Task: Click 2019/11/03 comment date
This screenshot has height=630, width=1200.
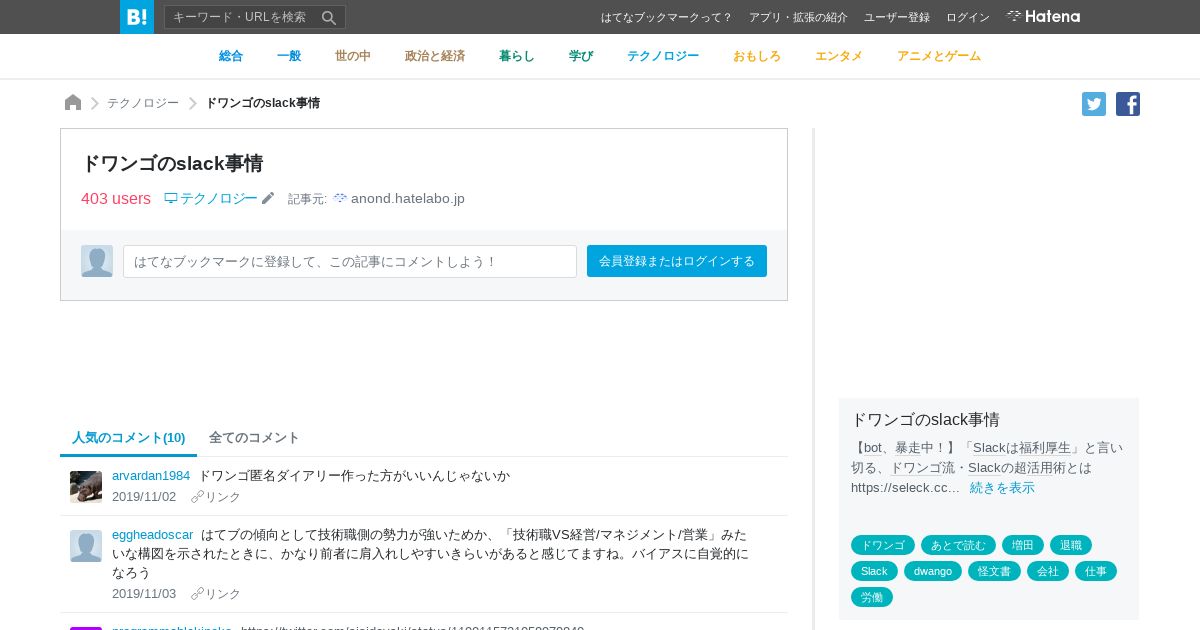Action: coord(144,594)
